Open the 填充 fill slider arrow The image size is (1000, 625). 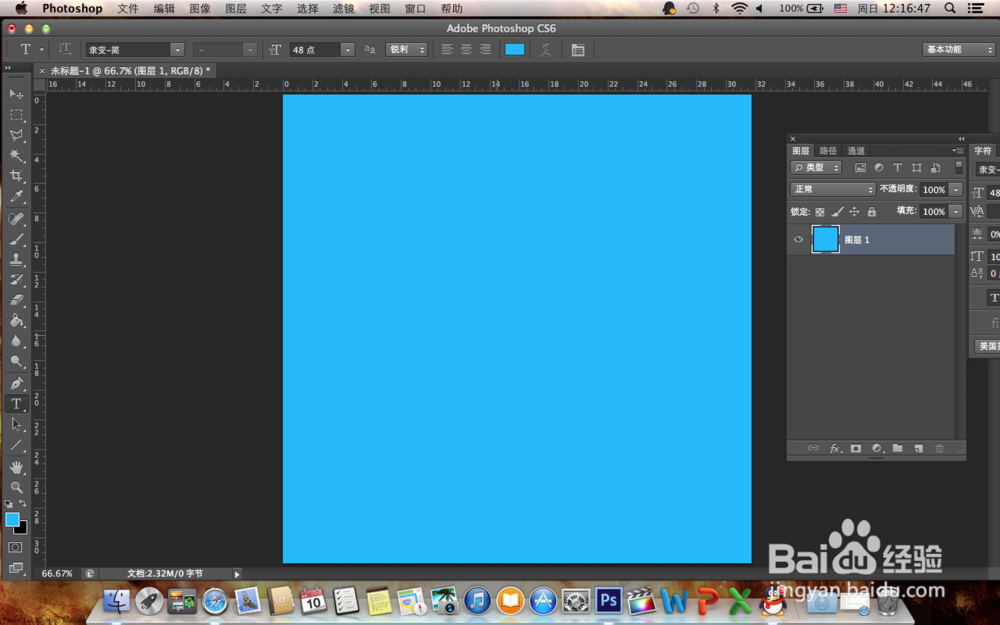955,211
